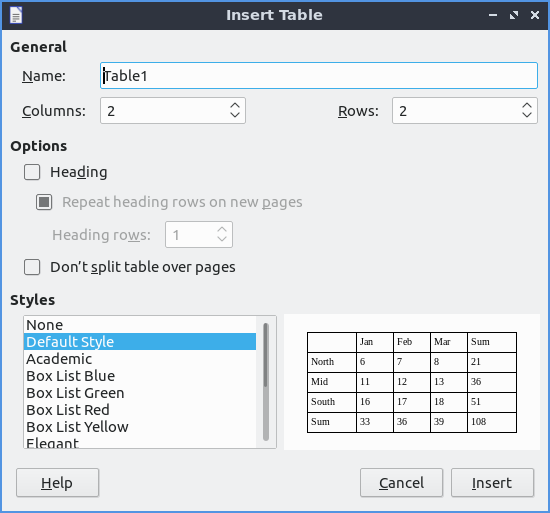
Task: Decrease the Columns value with down arrow
Action: pos(235,115)
